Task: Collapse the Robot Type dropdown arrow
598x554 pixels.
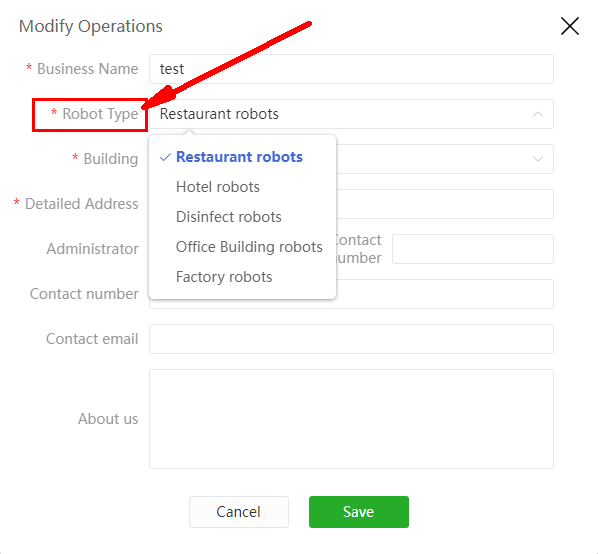Action: [x=538, y=114]
